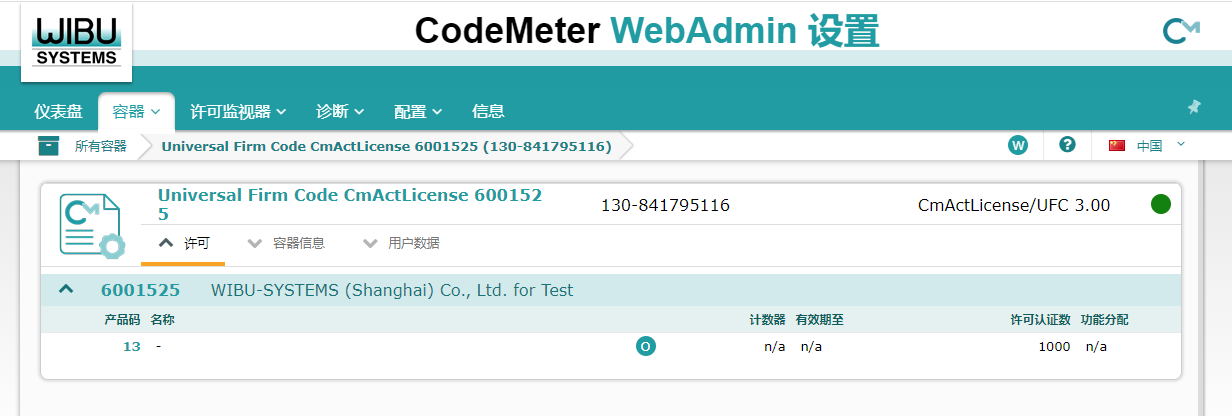The height and width of the screenshot is (416, 1232).
Task: Click the license quantity value 1000
Action: pos(1054,347)
